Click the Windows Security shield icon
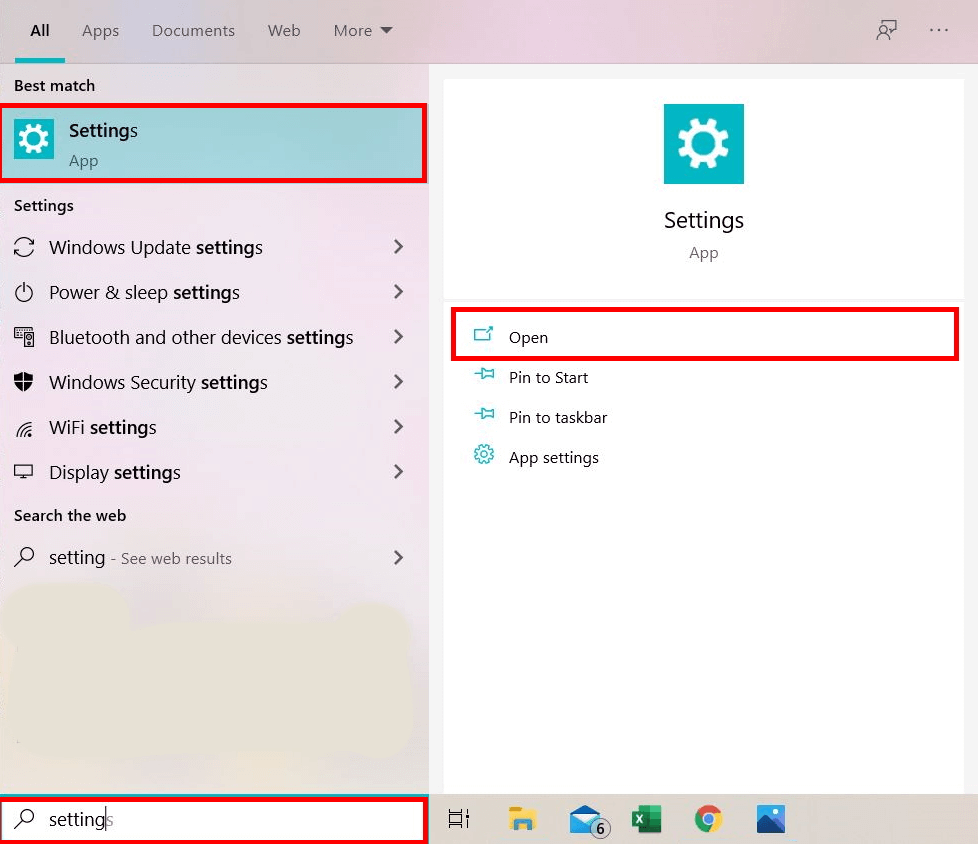 pyautogui.click(x=24, y=382)
